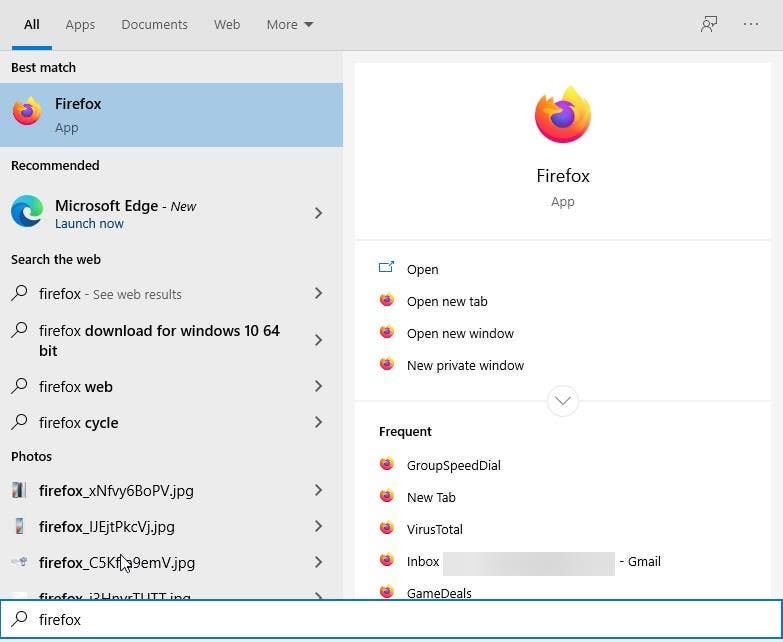Expand the More dropdown filter
783x642 pixels.
(289, 24)
